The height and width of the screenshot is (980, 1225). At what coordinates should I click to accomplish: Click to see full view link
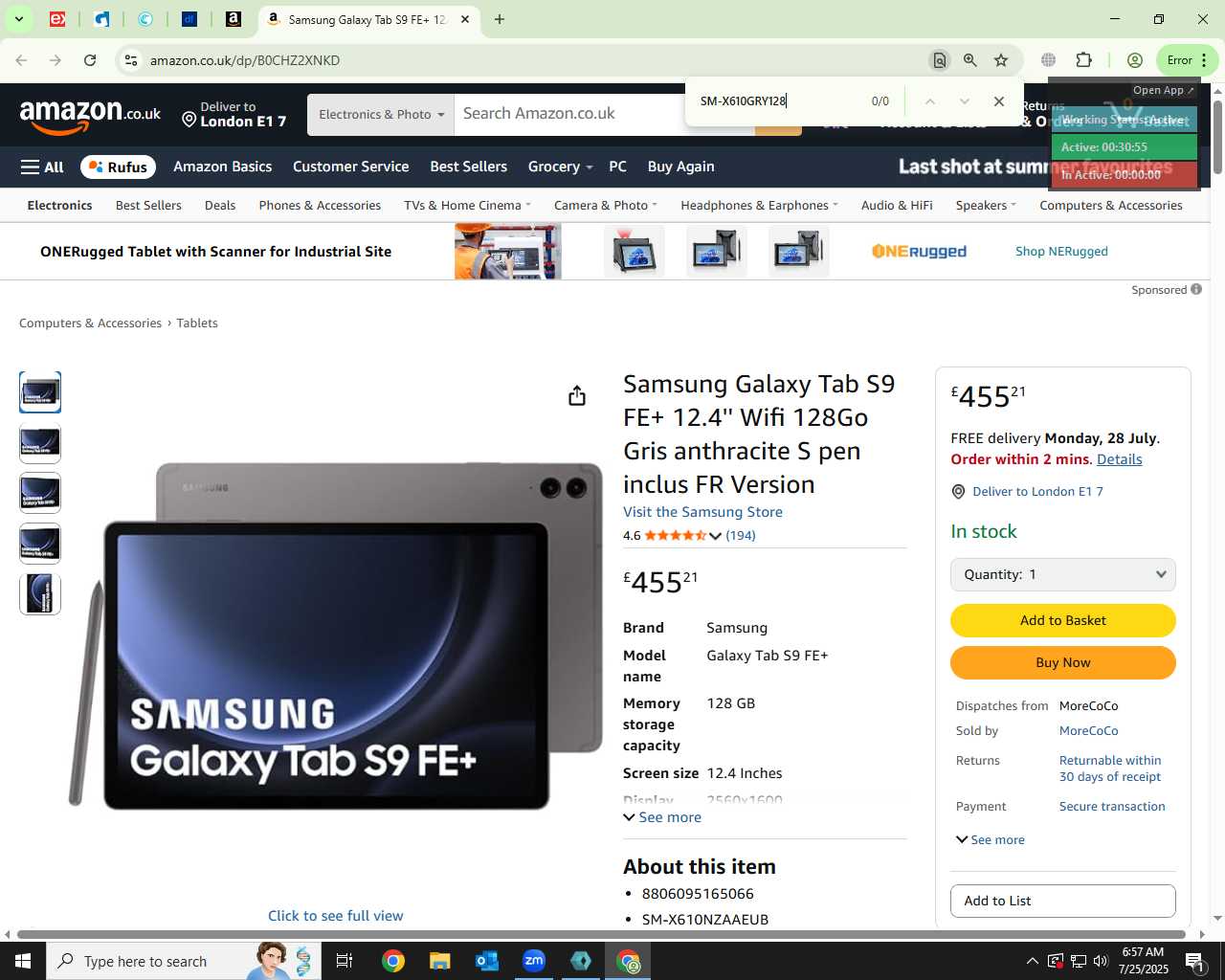335,916
